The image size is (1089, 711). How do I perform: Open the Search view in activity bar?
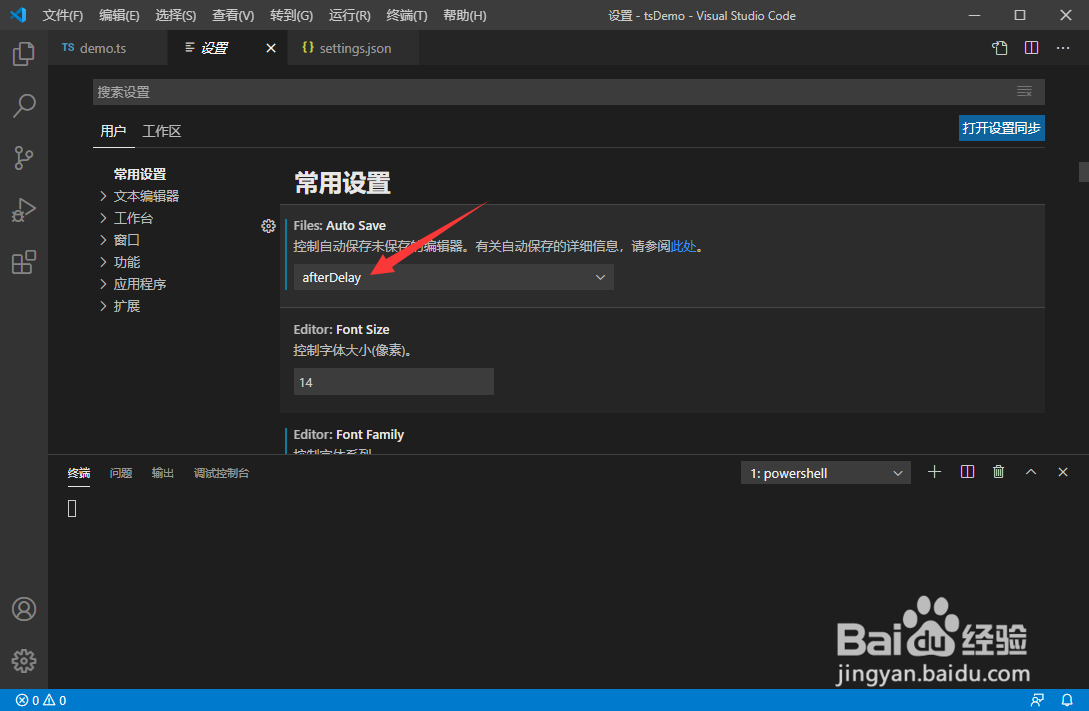24,106
